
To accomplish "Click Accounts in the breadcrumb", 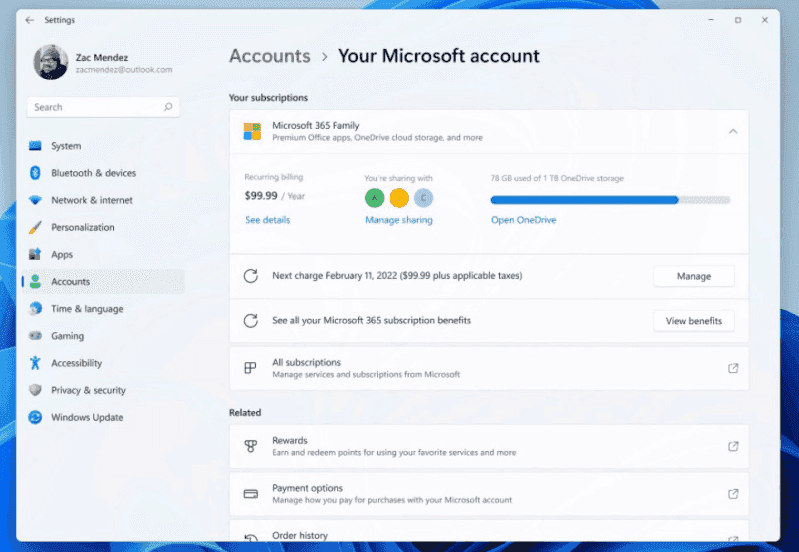I will (270, 56).
